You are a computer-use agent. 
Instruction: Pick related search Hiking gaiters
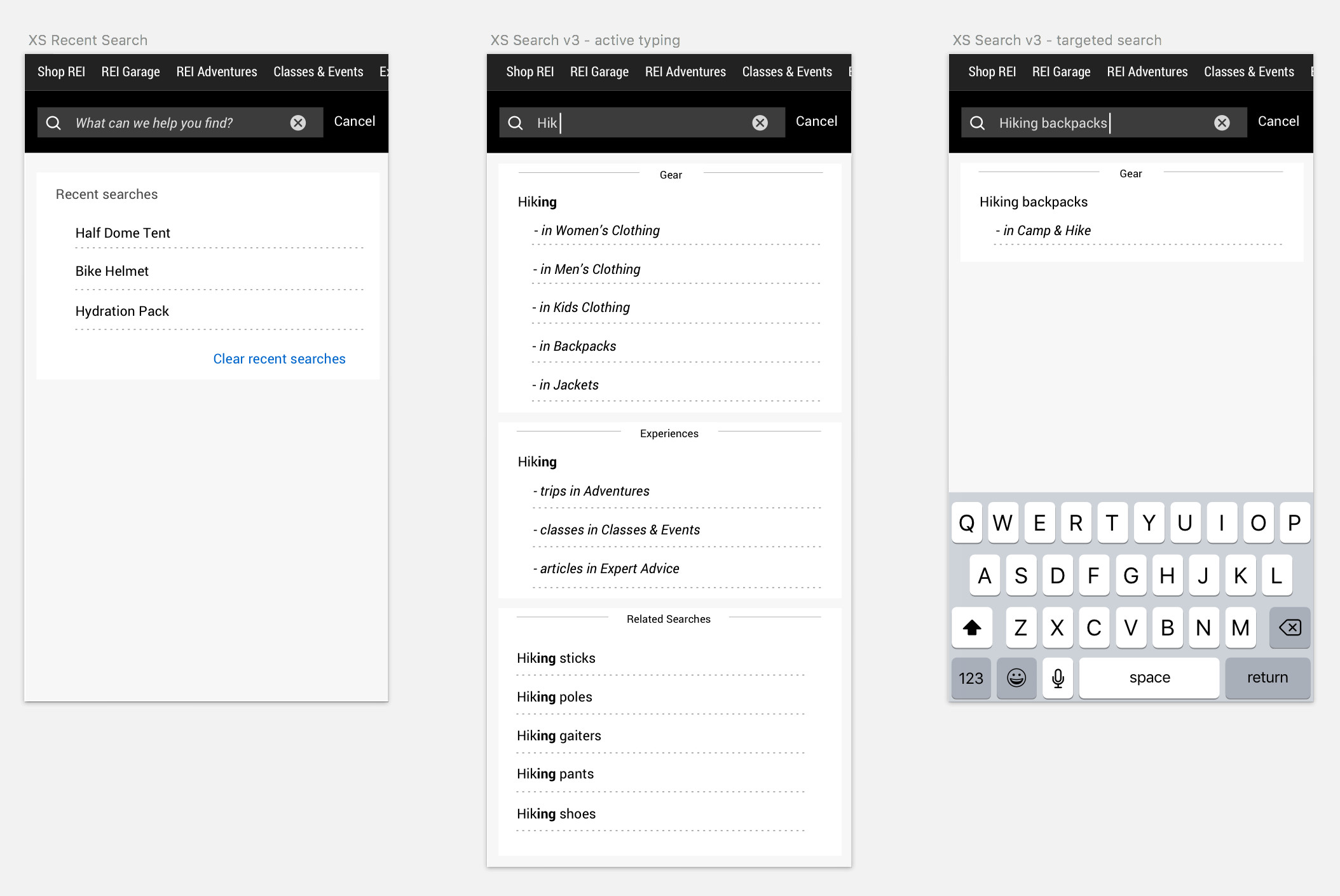point(559,736)
